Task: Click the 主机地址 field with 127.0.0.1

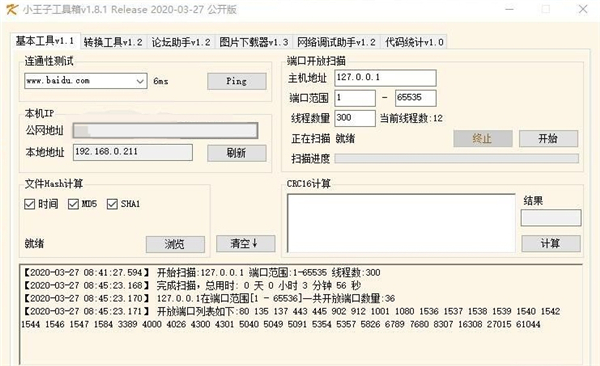Action: [385, 78]
